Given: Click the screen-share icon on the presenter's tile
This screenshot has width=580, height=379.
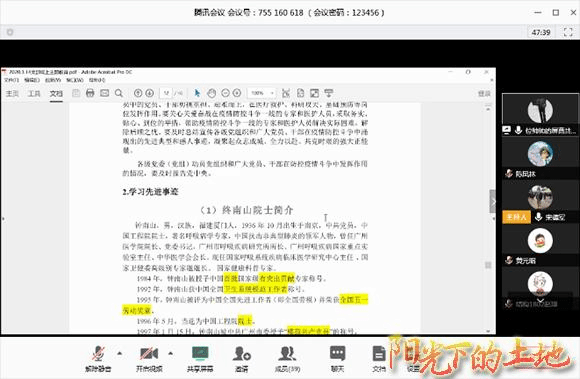Looking at the screenshot, I should pos(506,130).
